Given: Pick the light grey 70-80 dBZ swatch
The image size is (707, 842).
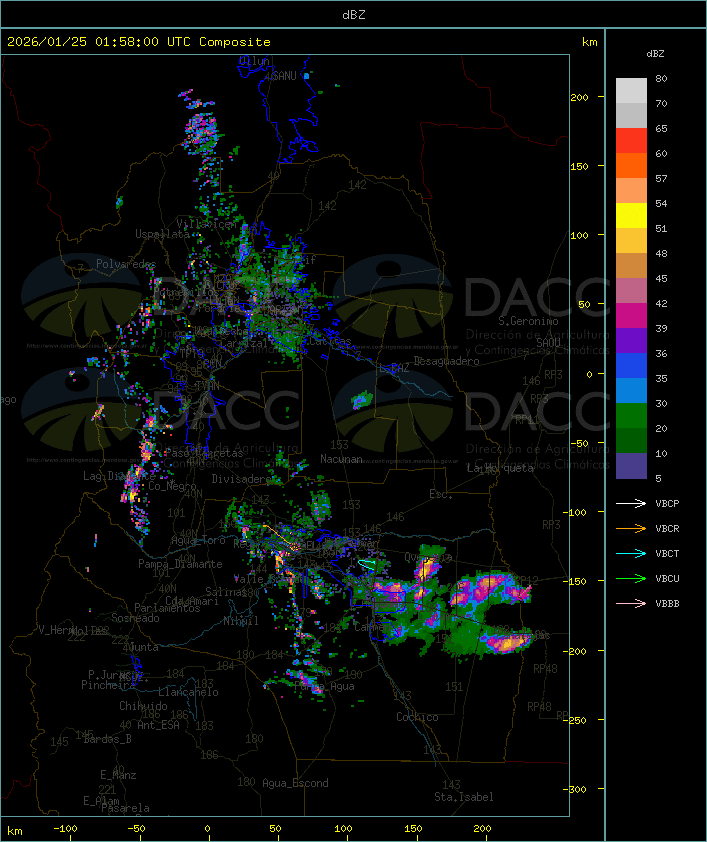Looking at the screenshot, I should 631,91.
